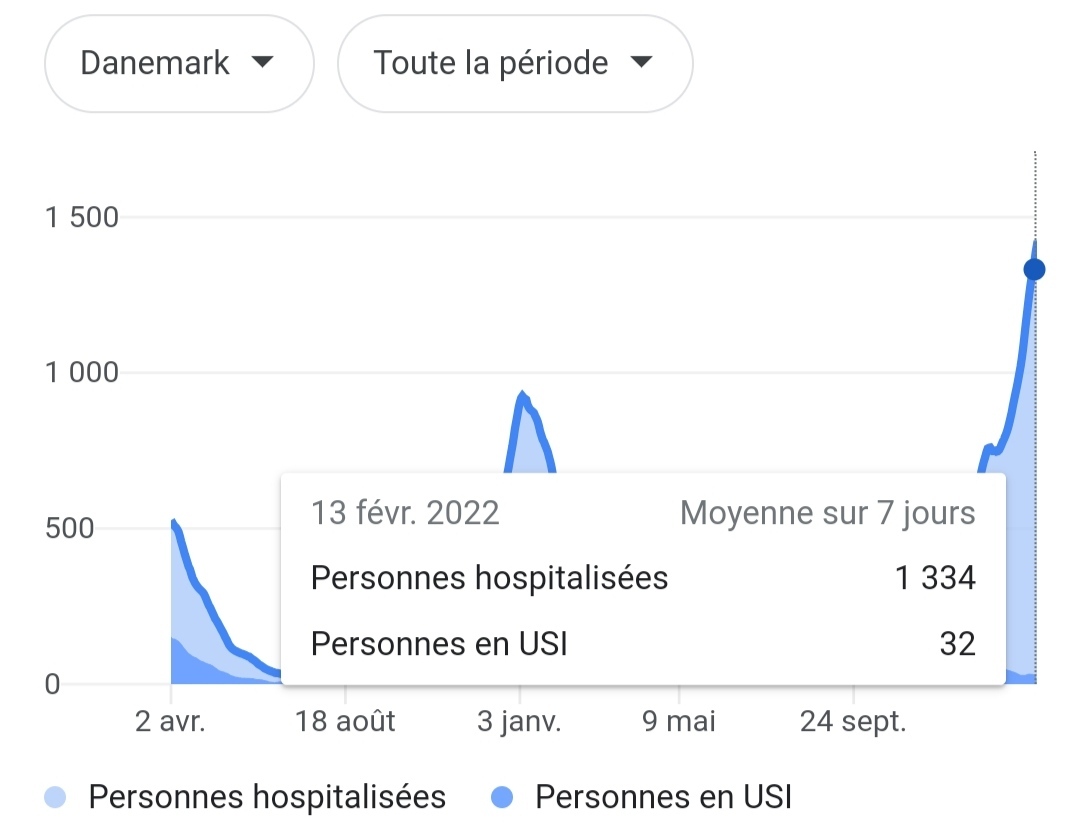
Task: Click the light blue Personnes hospitalisées legend dot
Action: (56, 797)
